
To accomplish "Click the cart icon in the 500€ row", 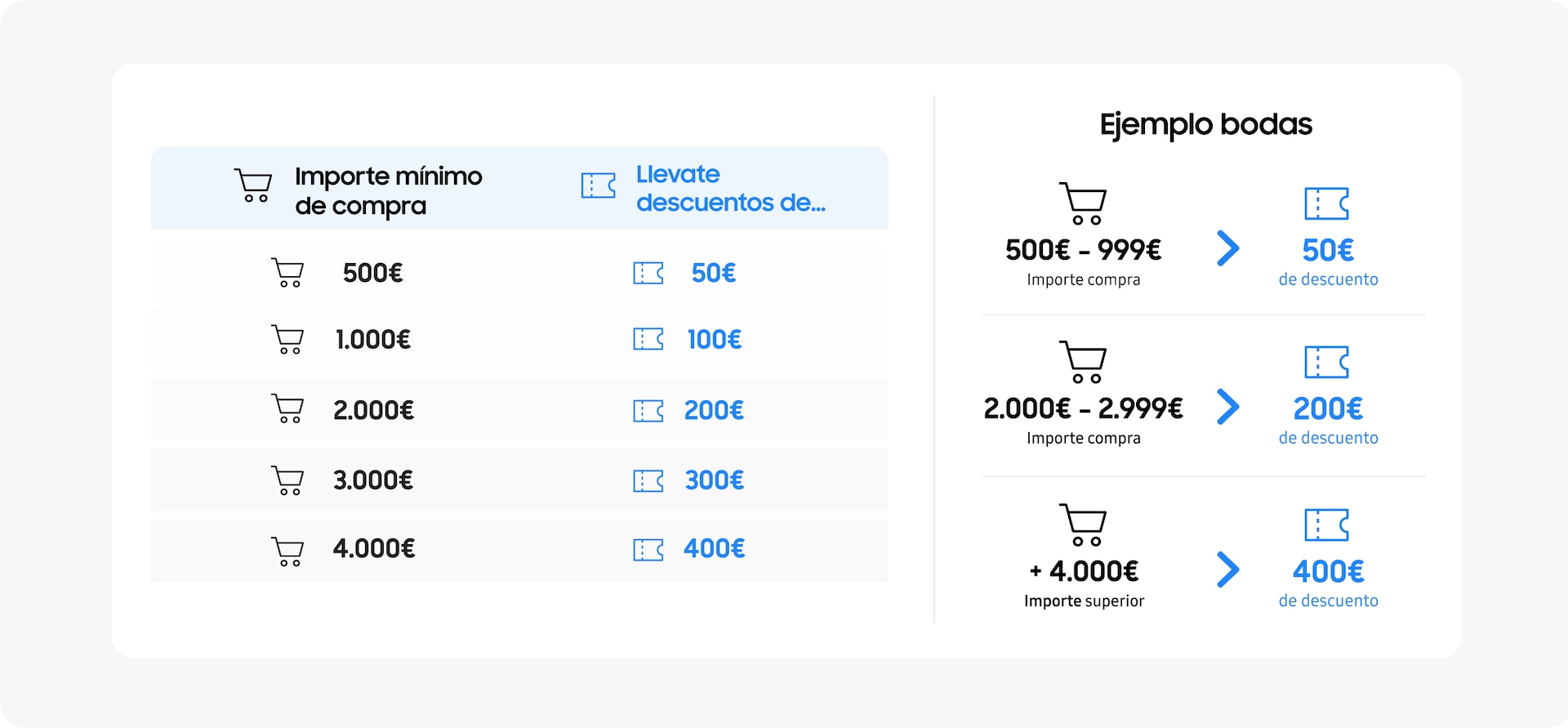I will point(287,273).
